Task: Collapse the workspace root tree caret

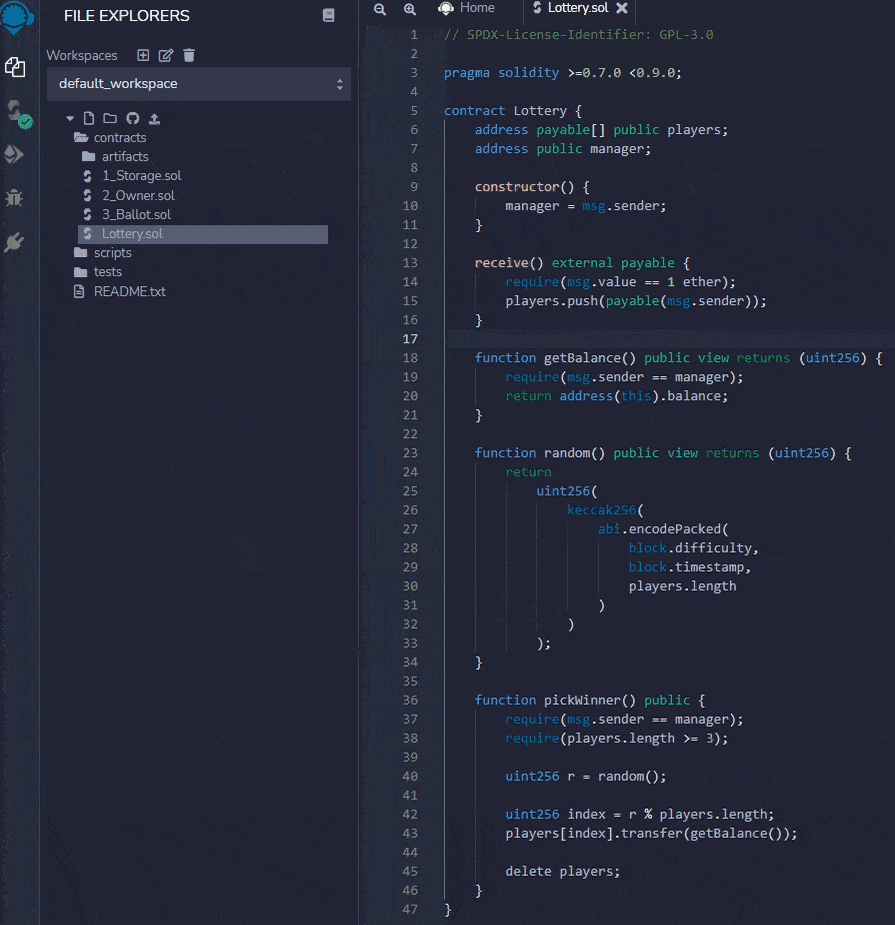Action: coord(70,118)
